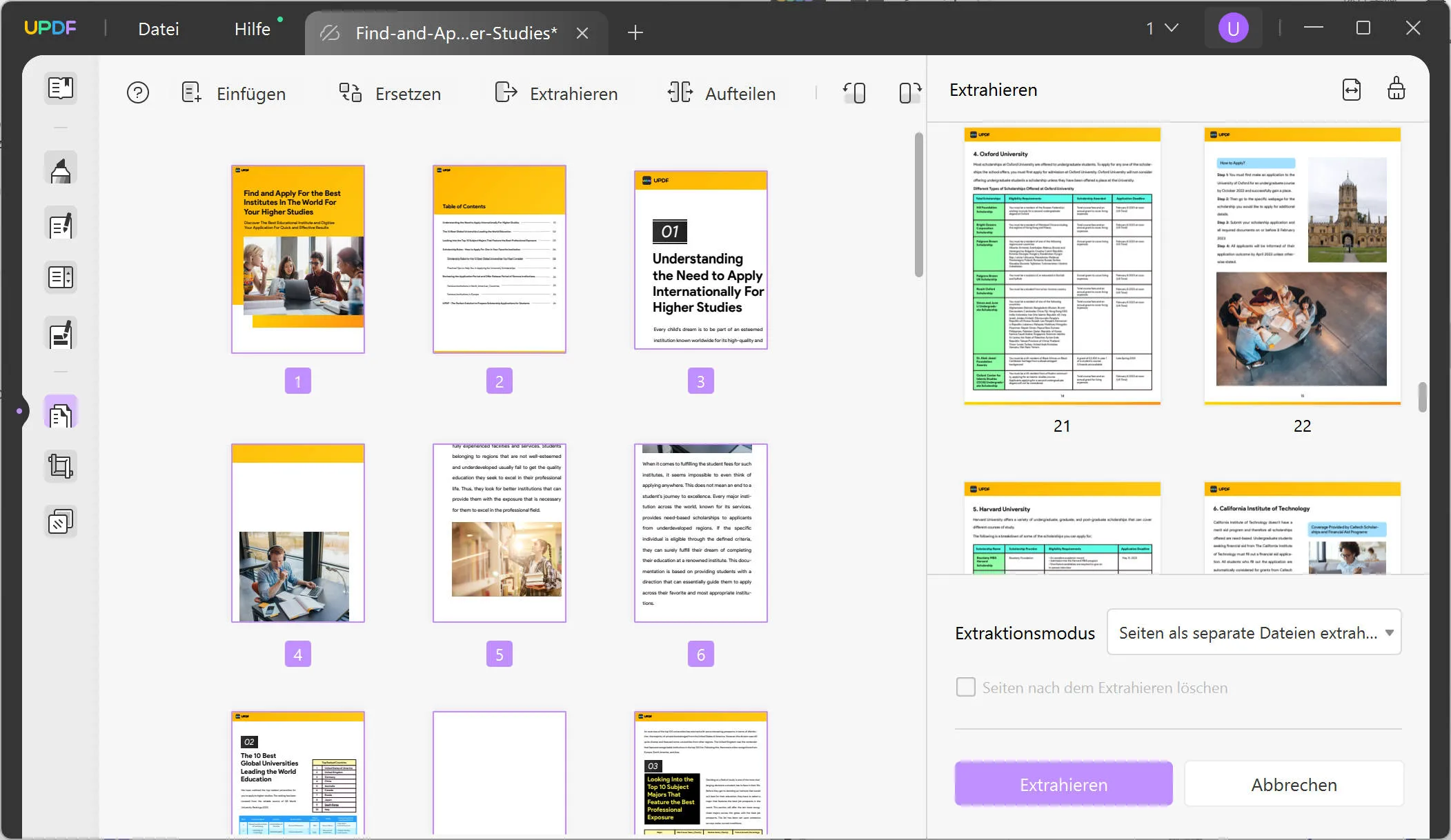The image size is (1451, 840).
Task: Click page number label 1
Action: (x=298, y=381)
